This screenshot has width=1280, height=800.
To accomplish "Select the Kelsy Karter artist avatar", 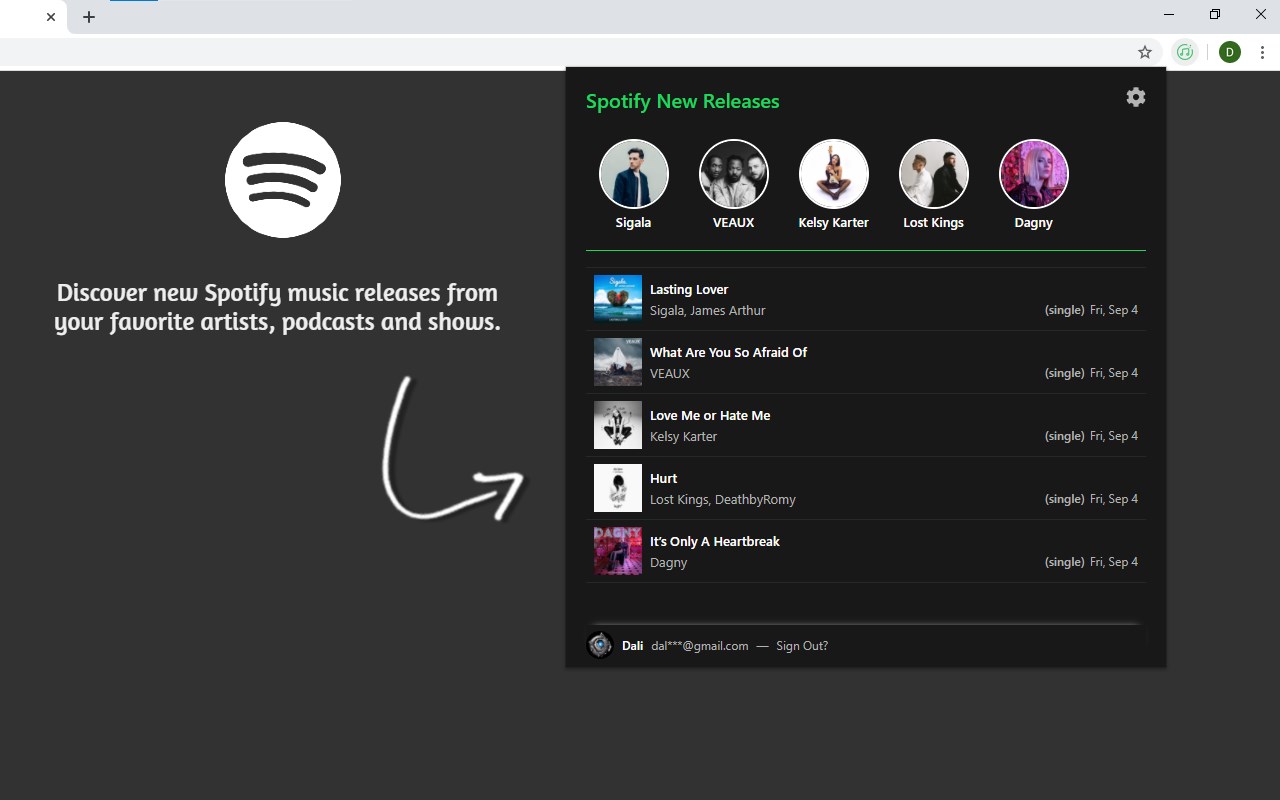I will tap(833, 174).
